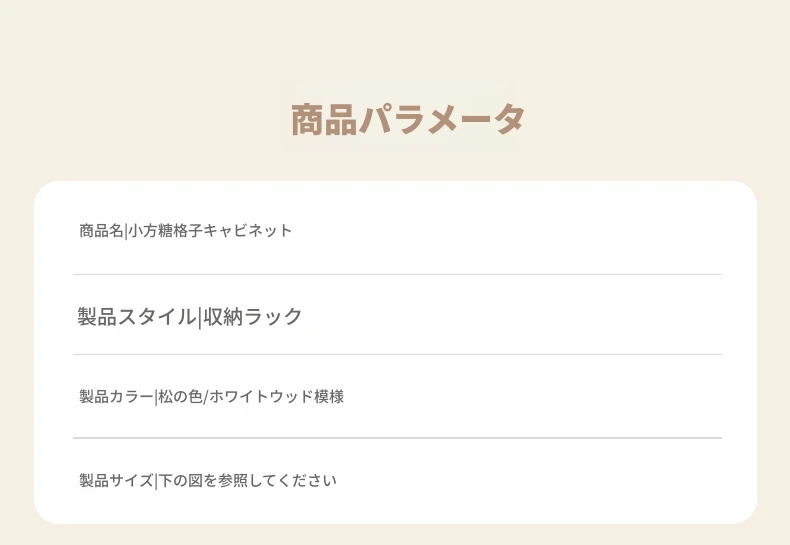Click the pipe separator after 製品カラー

(x=156, y=397)
